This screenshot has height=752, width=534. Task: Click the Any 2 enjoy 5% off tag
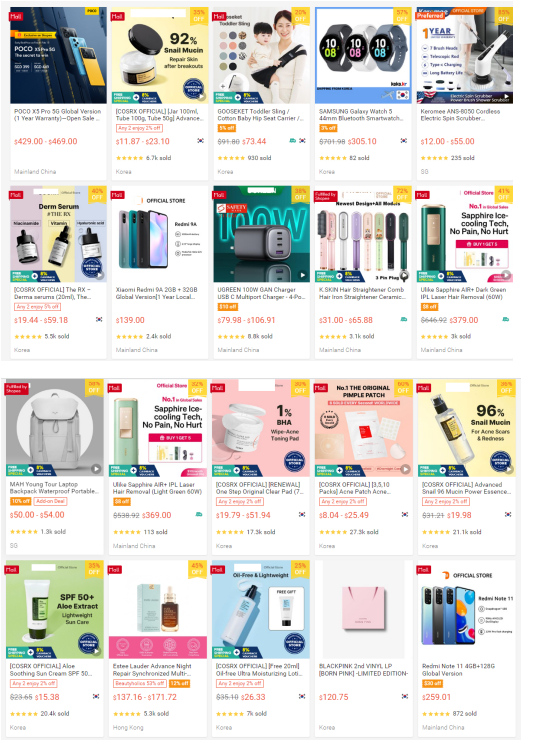[37, 306]
